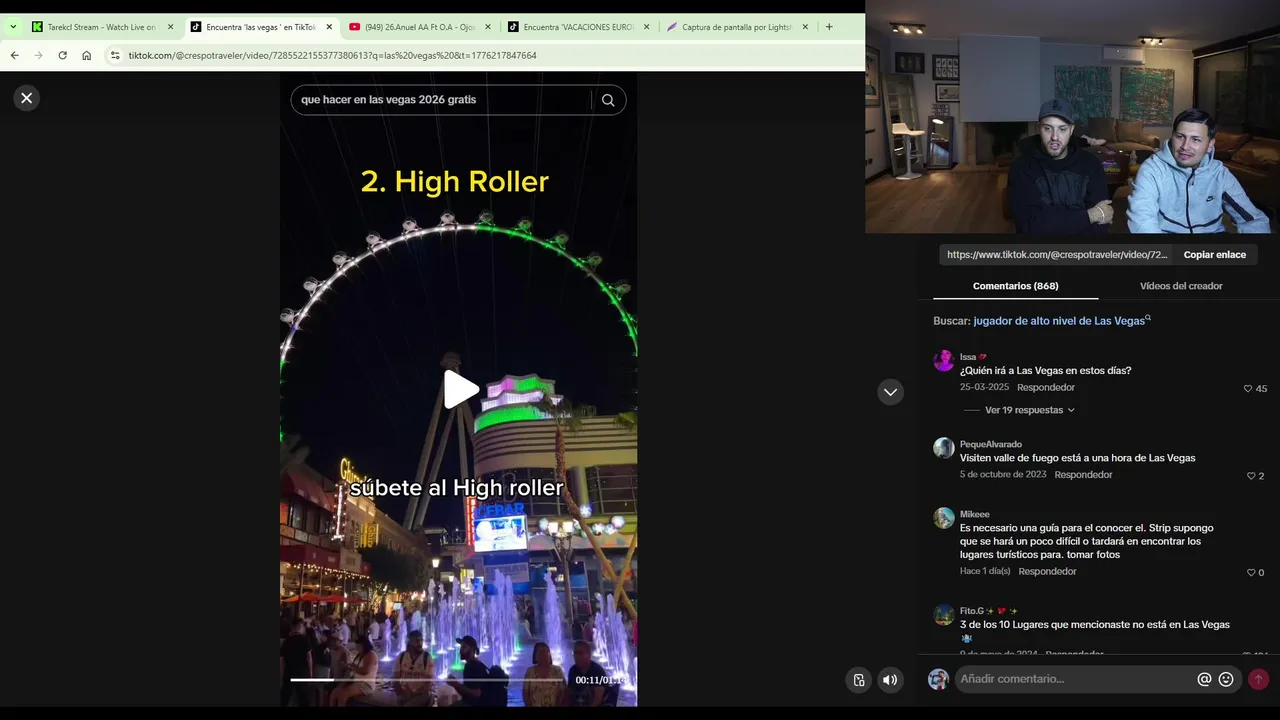The height and width of the screenshot is (720, 1280).
Task: Click 5 de octubre de 2023 date
Action: click(x=1003, y=475)
